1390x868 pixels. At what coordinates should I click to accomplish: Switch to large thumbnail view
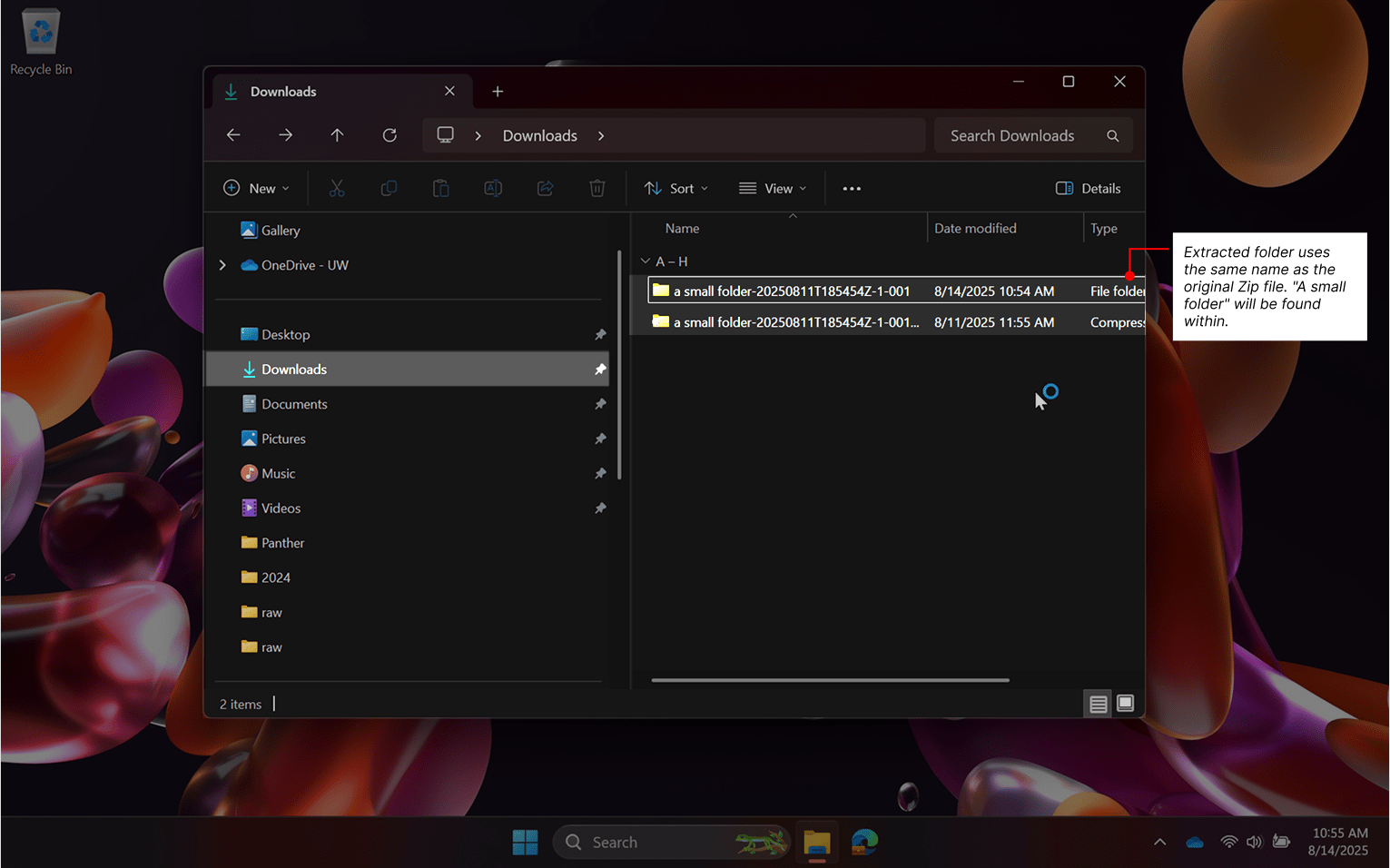(x=1125, y=704)
